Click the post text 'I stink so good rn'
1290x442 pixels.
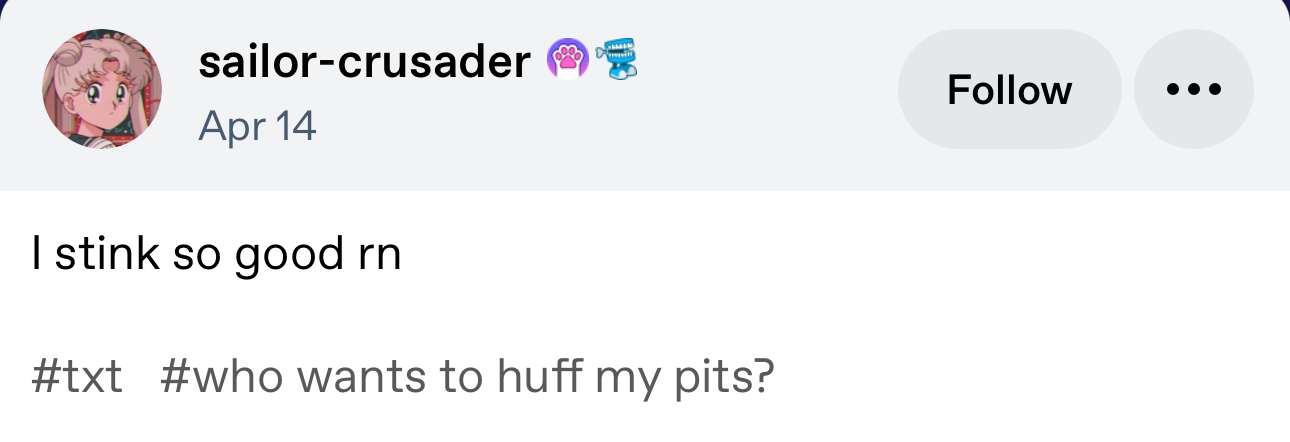coord(216,254)
